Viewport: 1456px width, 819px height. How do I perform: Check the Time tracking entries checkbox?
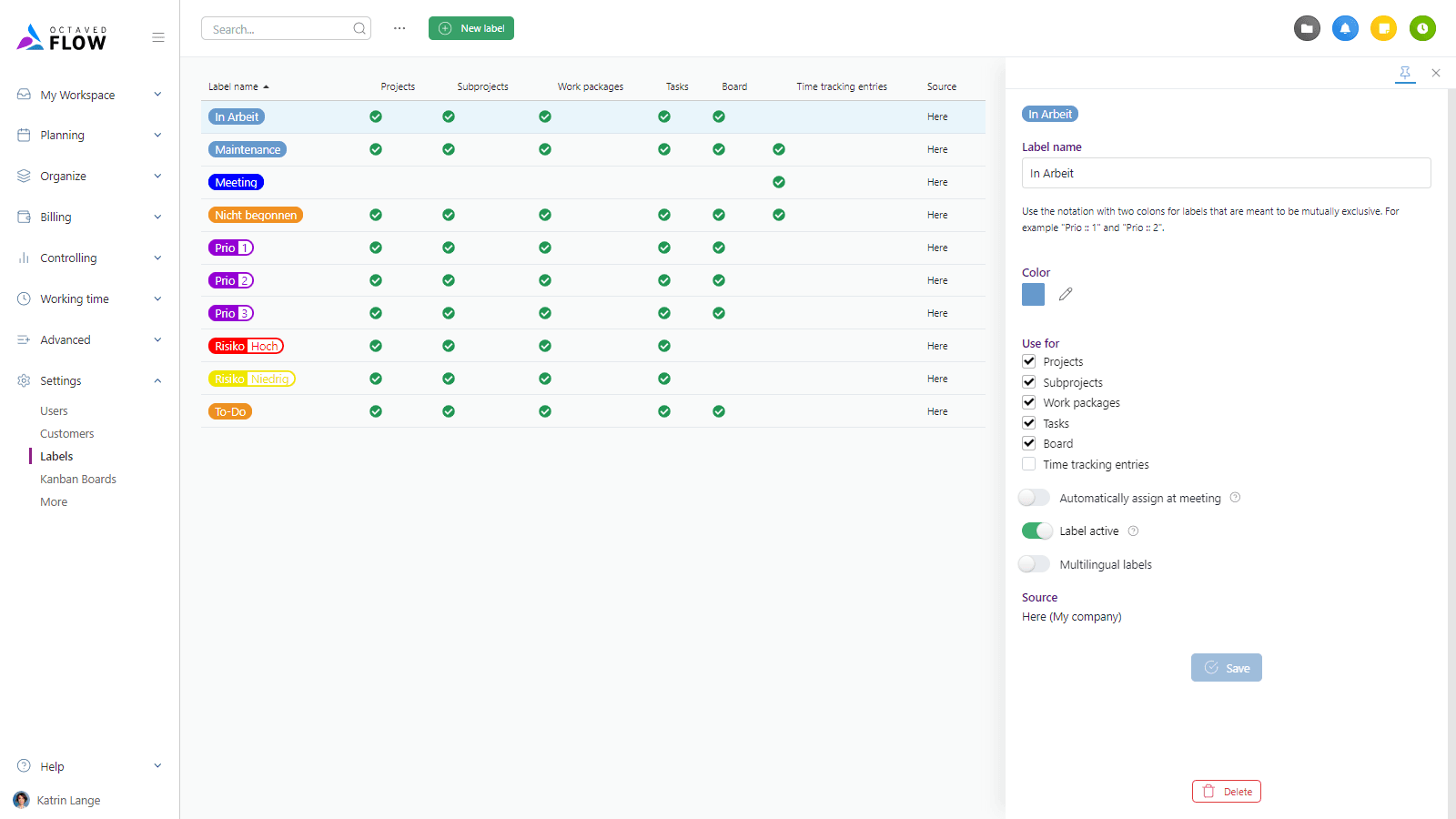pyautogui.click(x=1029, y=464)
